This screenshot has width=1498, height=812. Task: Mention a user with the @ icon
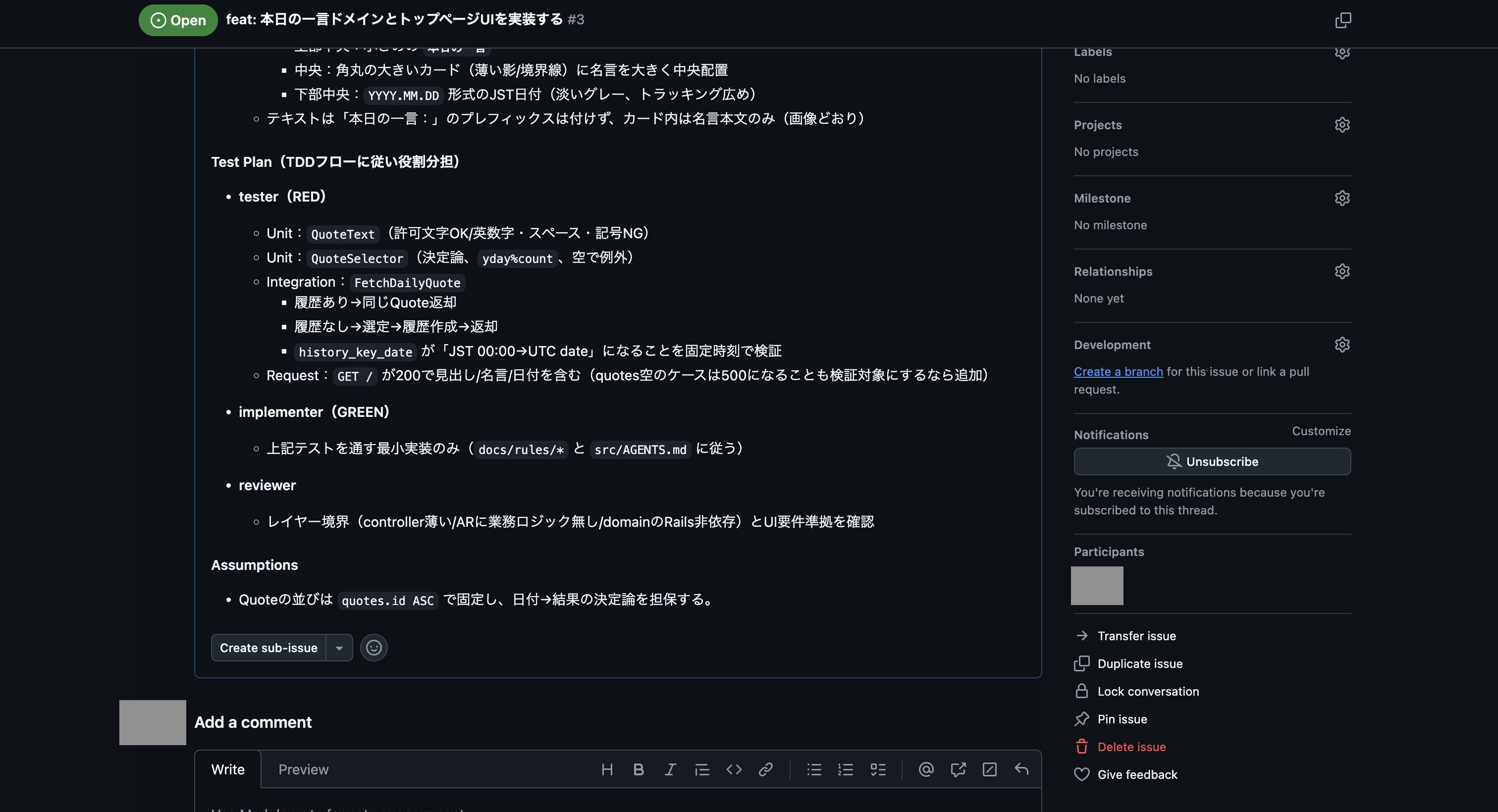point(926,769)
